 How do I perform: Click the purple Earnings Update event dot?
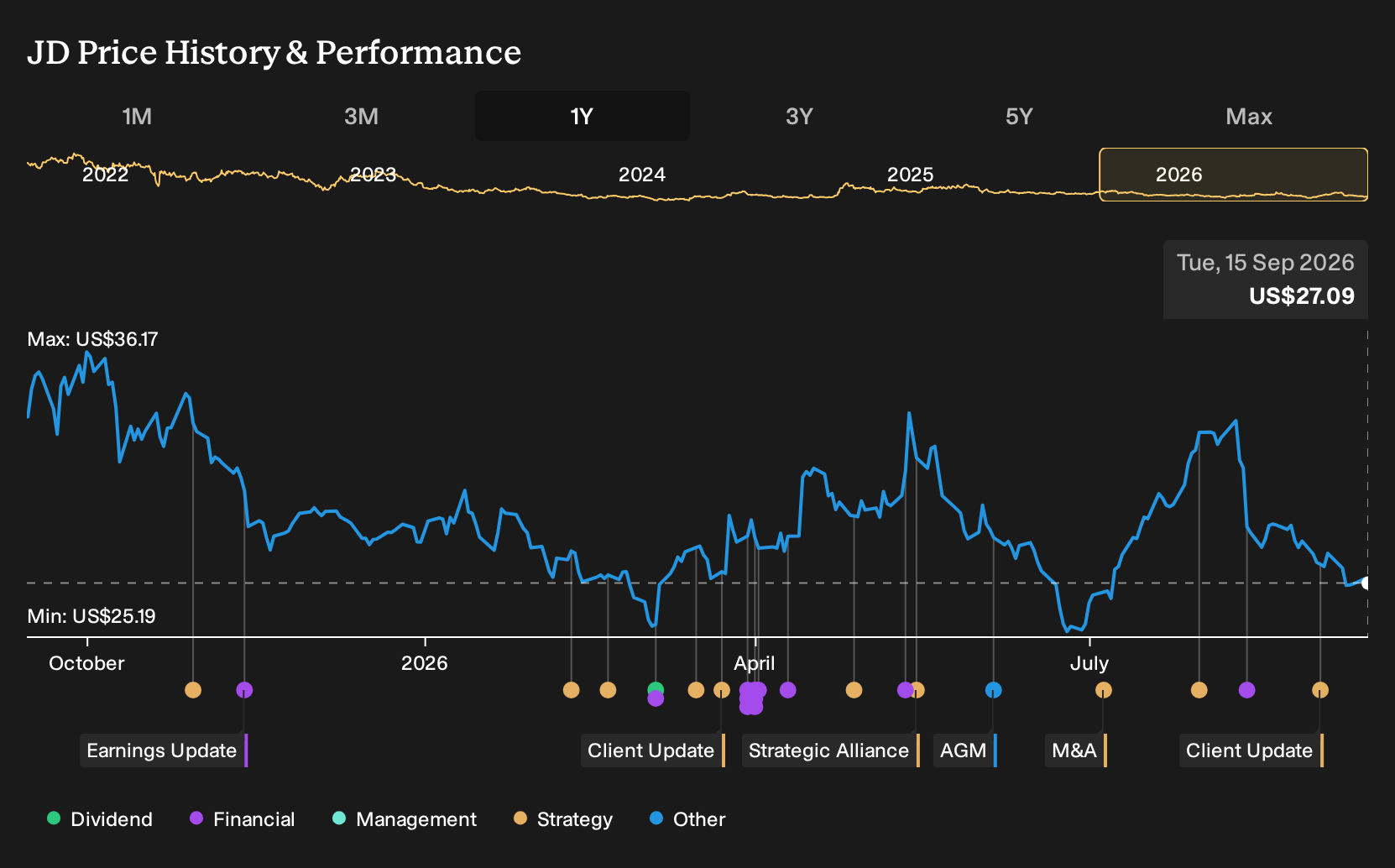click(x=244, y=690)
